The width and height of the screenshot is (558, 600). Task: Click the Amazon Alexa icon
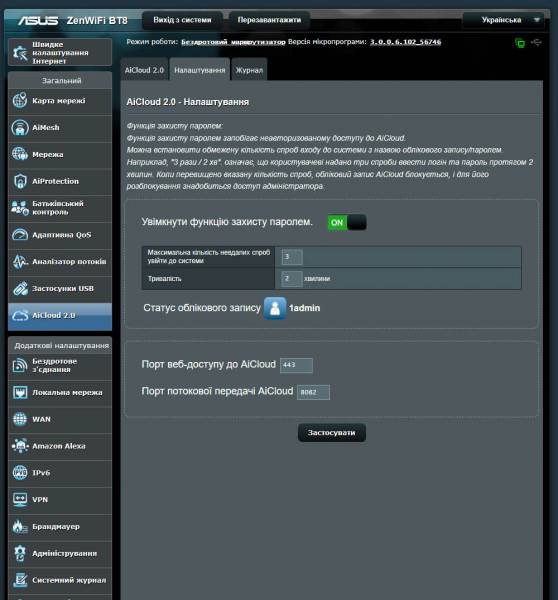tap(20, 446)
